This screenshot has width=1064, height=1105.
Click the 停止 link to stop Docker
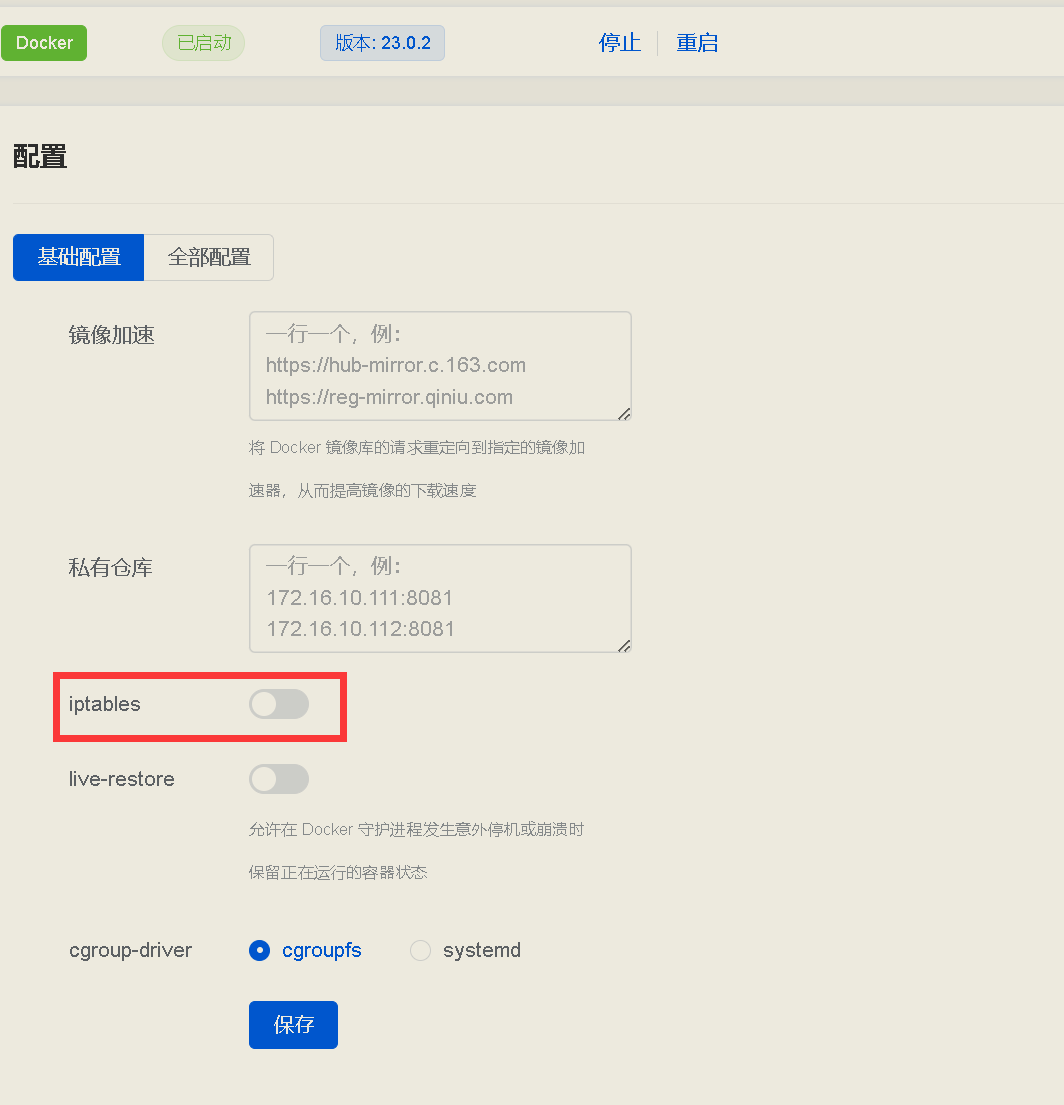(x=619, y=43)
